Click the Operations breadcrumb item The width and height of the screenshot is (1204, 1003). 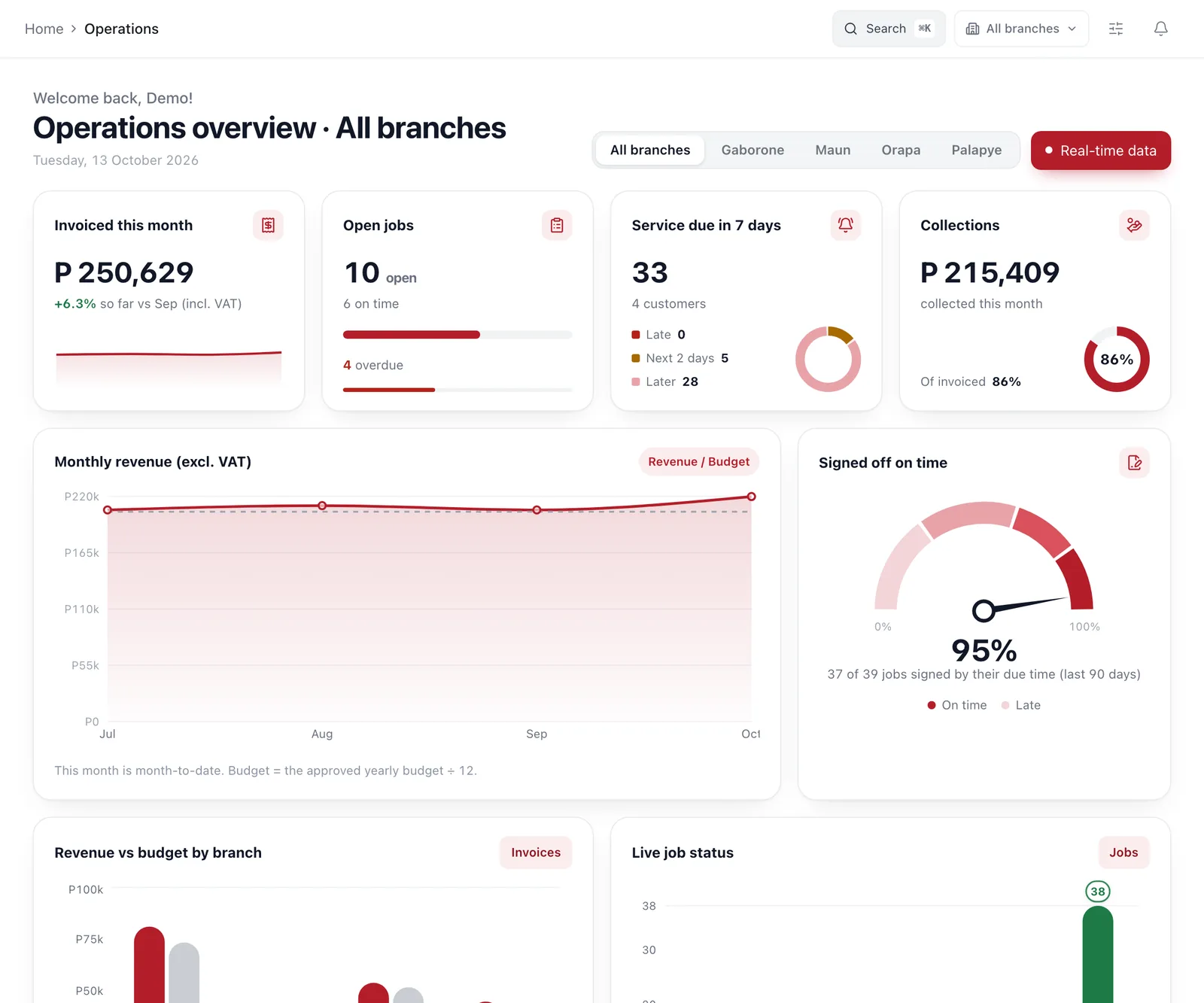[121, 29]
